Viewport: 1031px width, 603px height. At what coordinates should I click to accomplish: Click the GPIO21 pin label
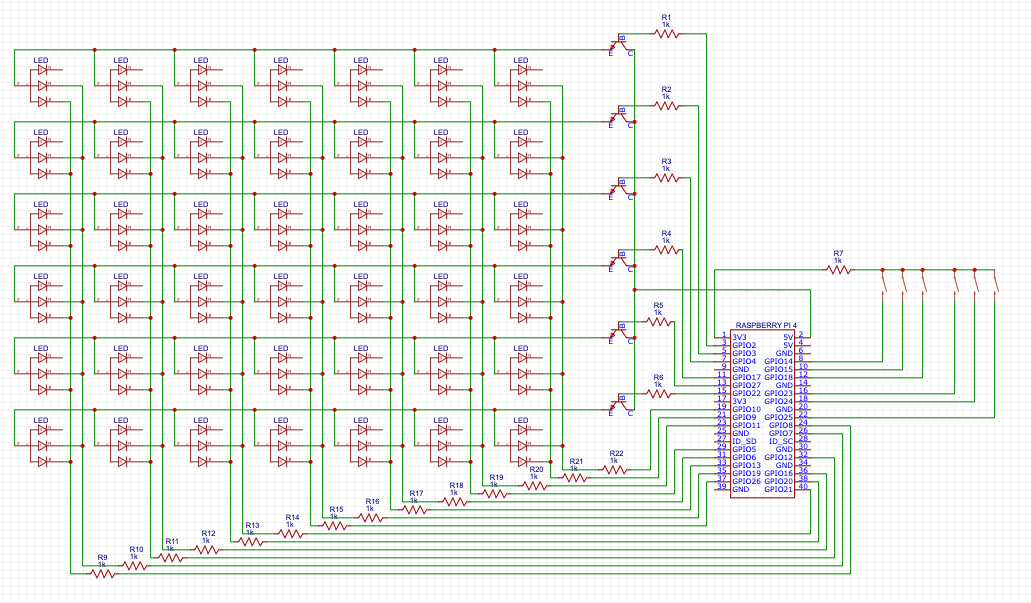779,489
